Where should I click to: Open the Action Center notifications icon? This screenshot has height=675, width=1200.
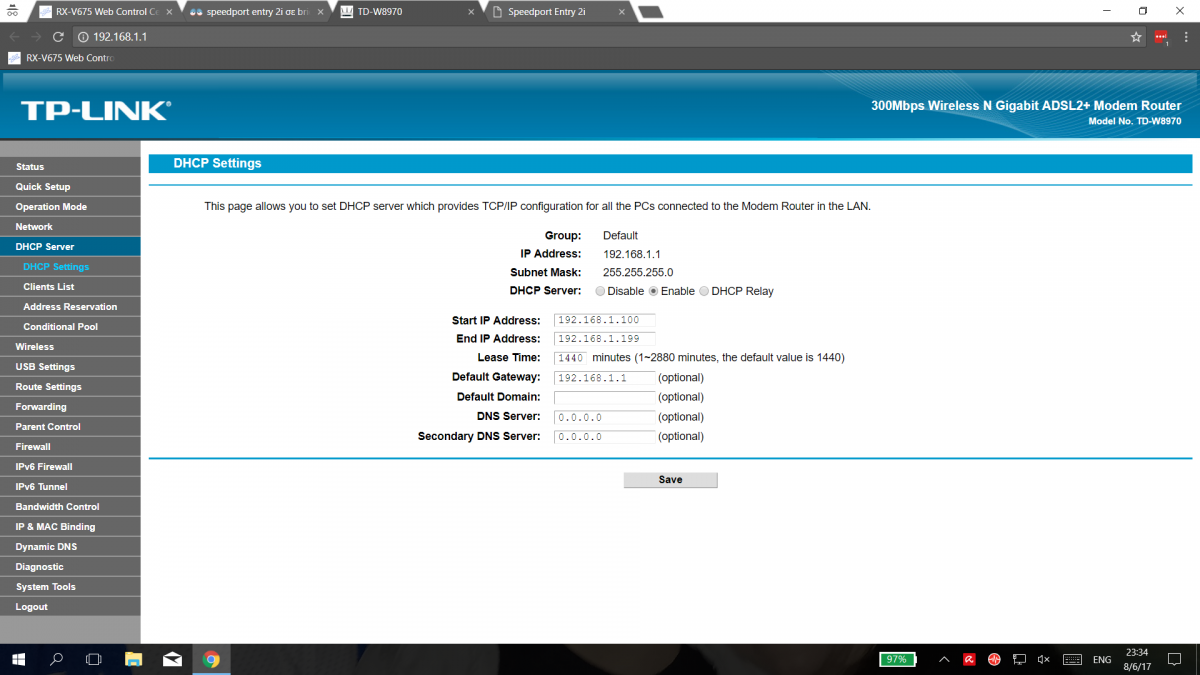(1175, 660)
